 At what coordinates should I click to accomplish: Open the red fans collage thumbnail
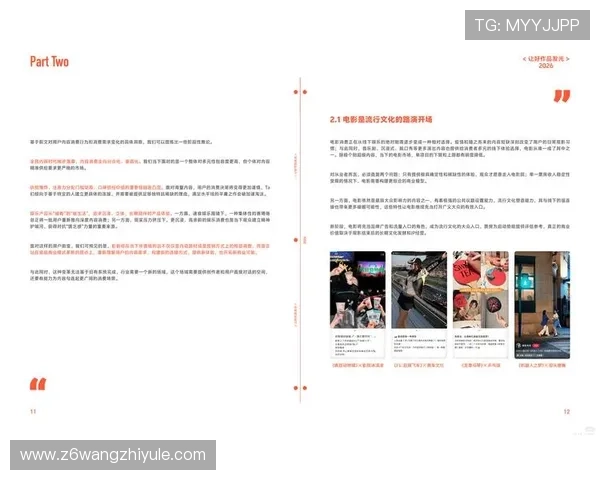[x=481, y=290]
